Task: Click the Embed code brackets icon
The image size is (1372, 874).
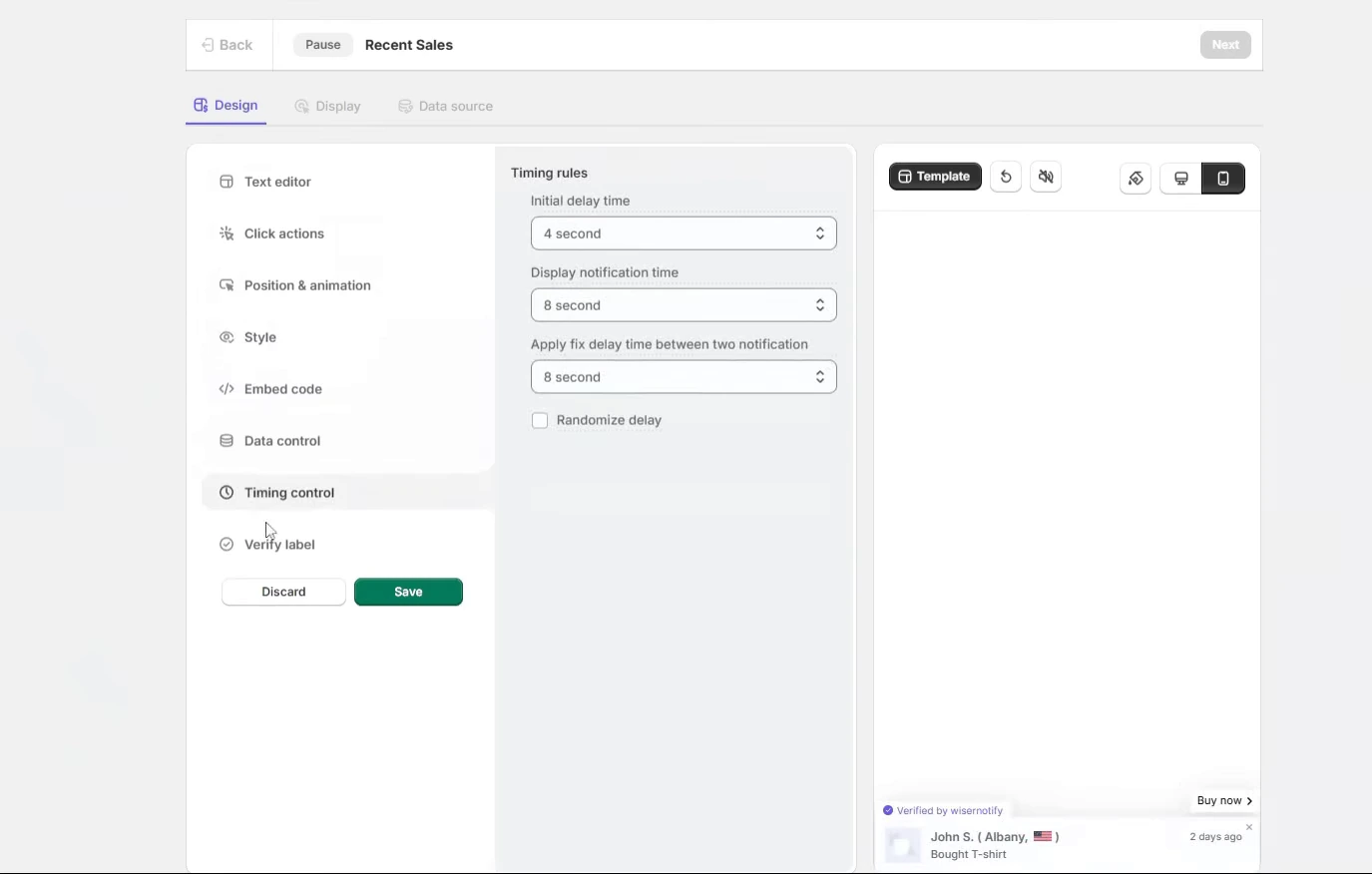Action: 227,389
